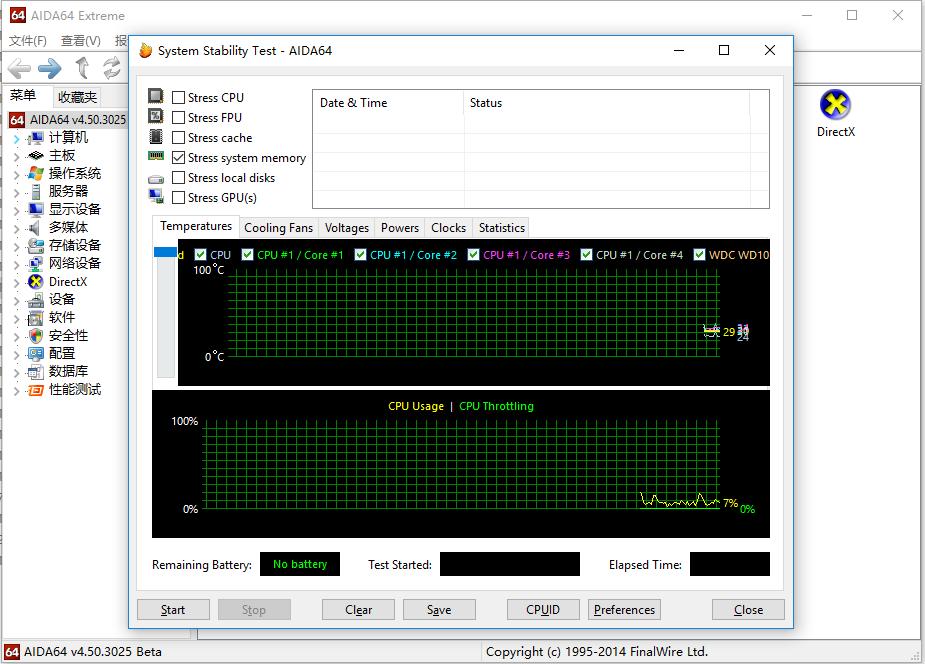Viewport: 925px width, 664px height.
Task: Expand the 主板 tree node
Action: (17, 157)
